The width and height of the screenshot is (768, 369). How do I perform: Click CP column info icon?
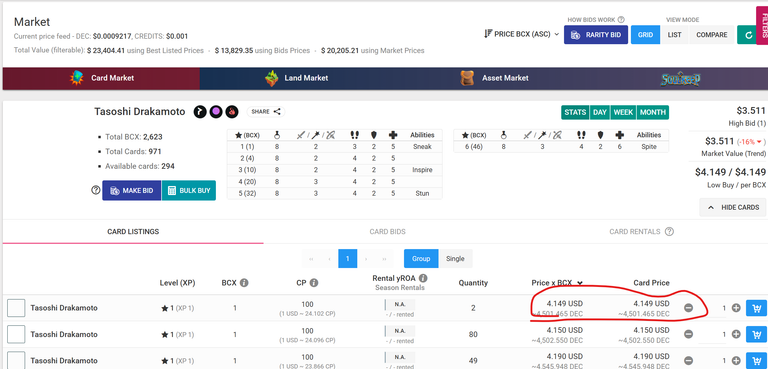tap(313, 283)
